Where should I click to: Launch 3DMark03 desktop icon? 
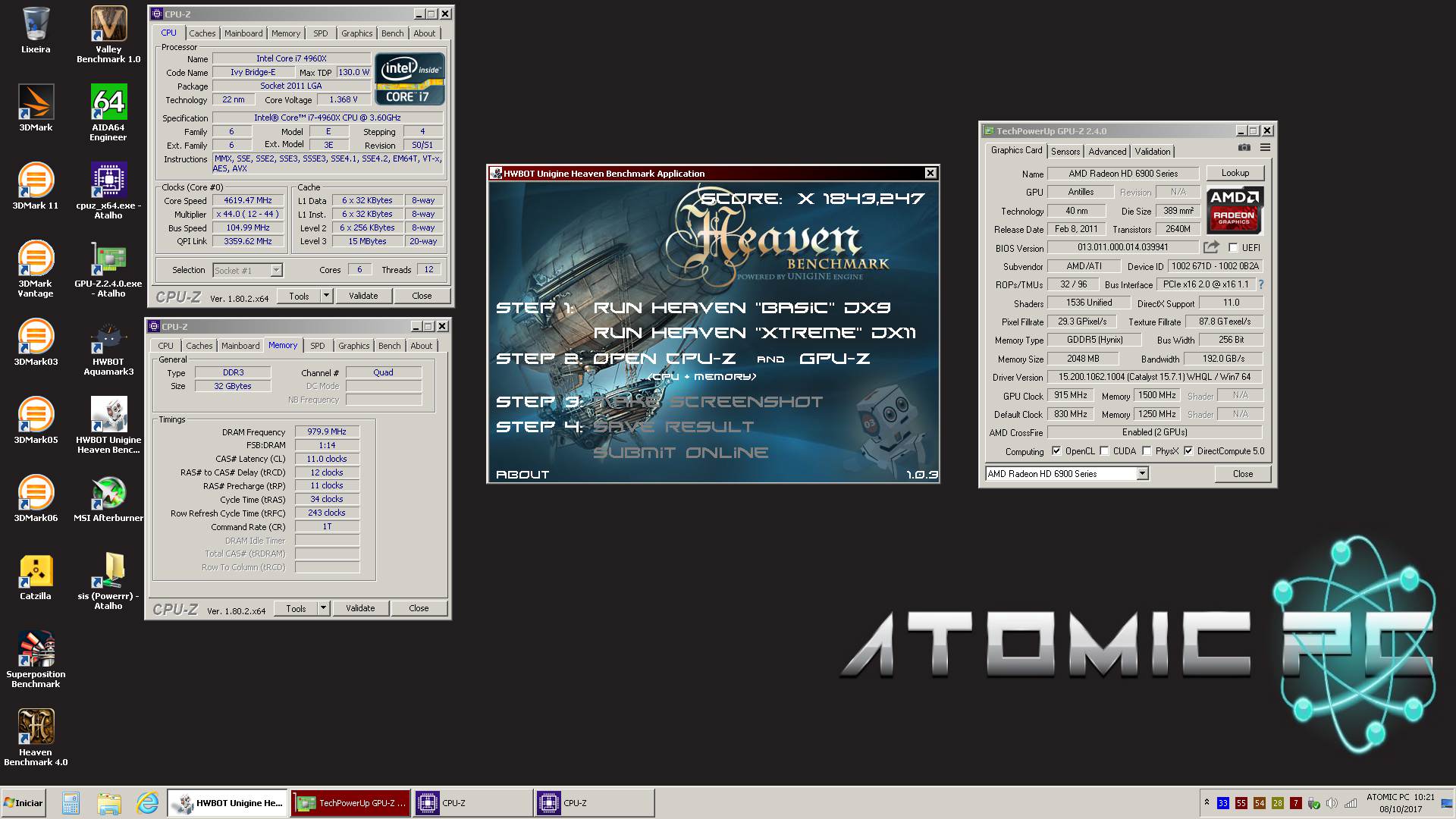36,342
